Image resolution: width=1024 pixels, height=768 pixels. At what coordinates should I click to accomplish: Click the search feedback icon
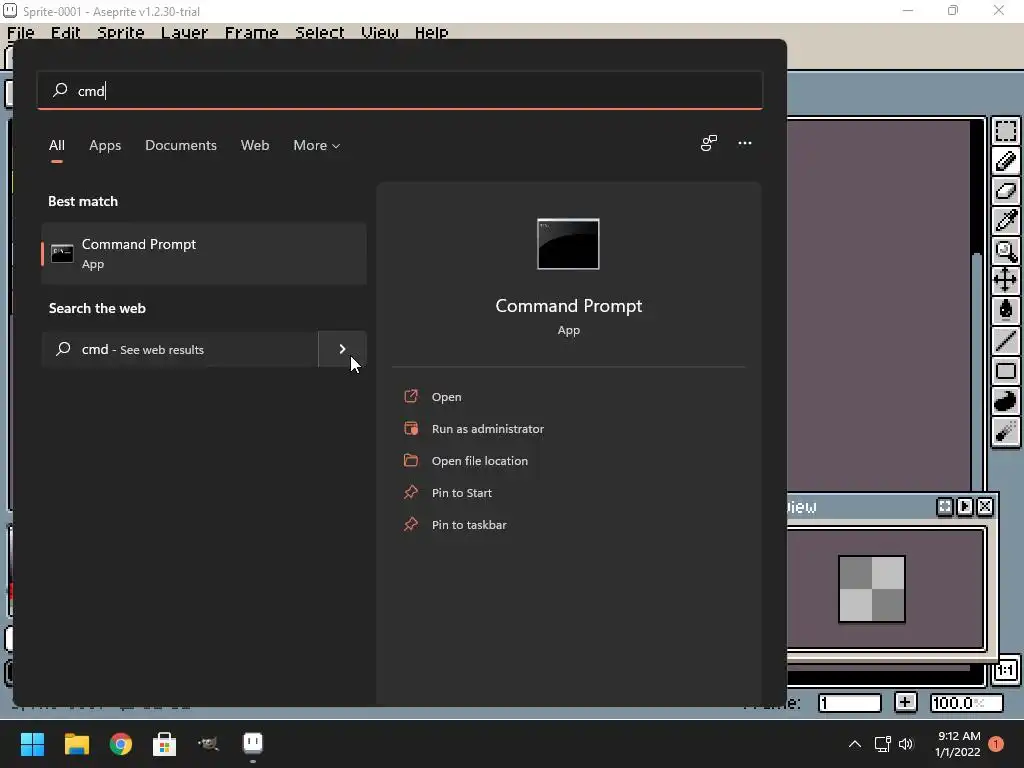[709, 143]
